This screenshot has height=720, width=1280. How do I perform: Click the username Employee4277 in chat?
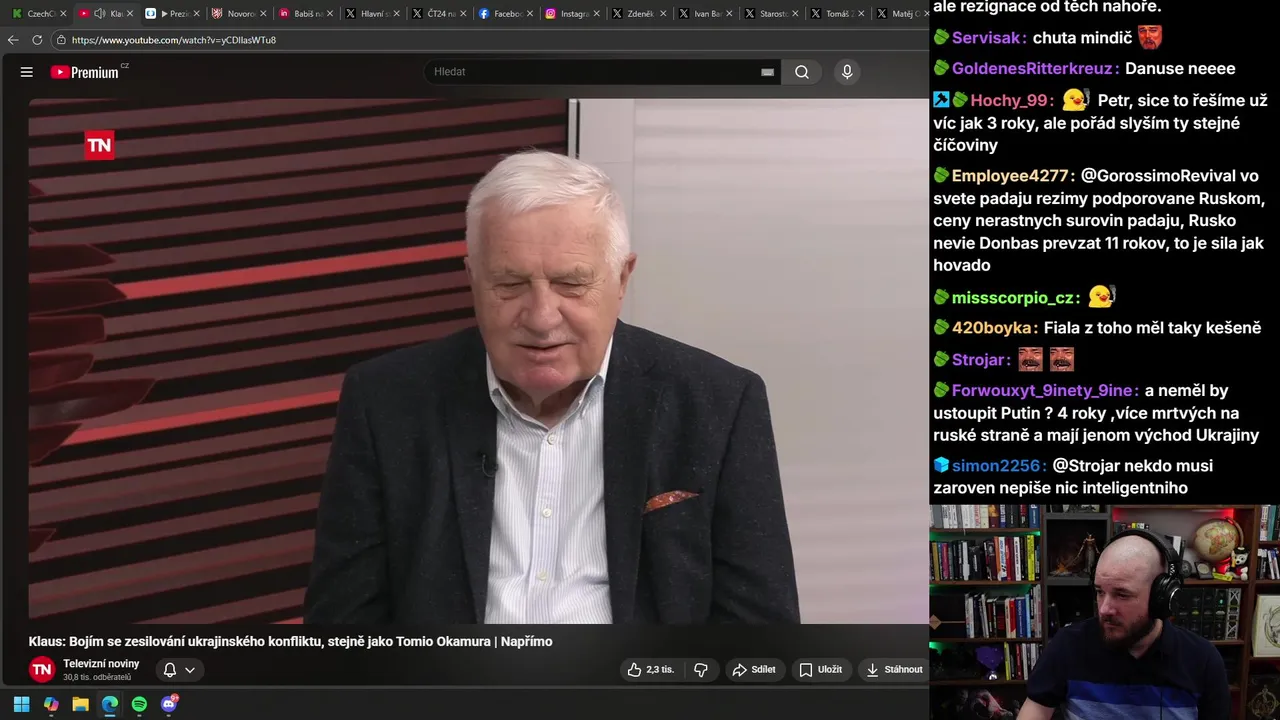click(x=1010, y=176)
